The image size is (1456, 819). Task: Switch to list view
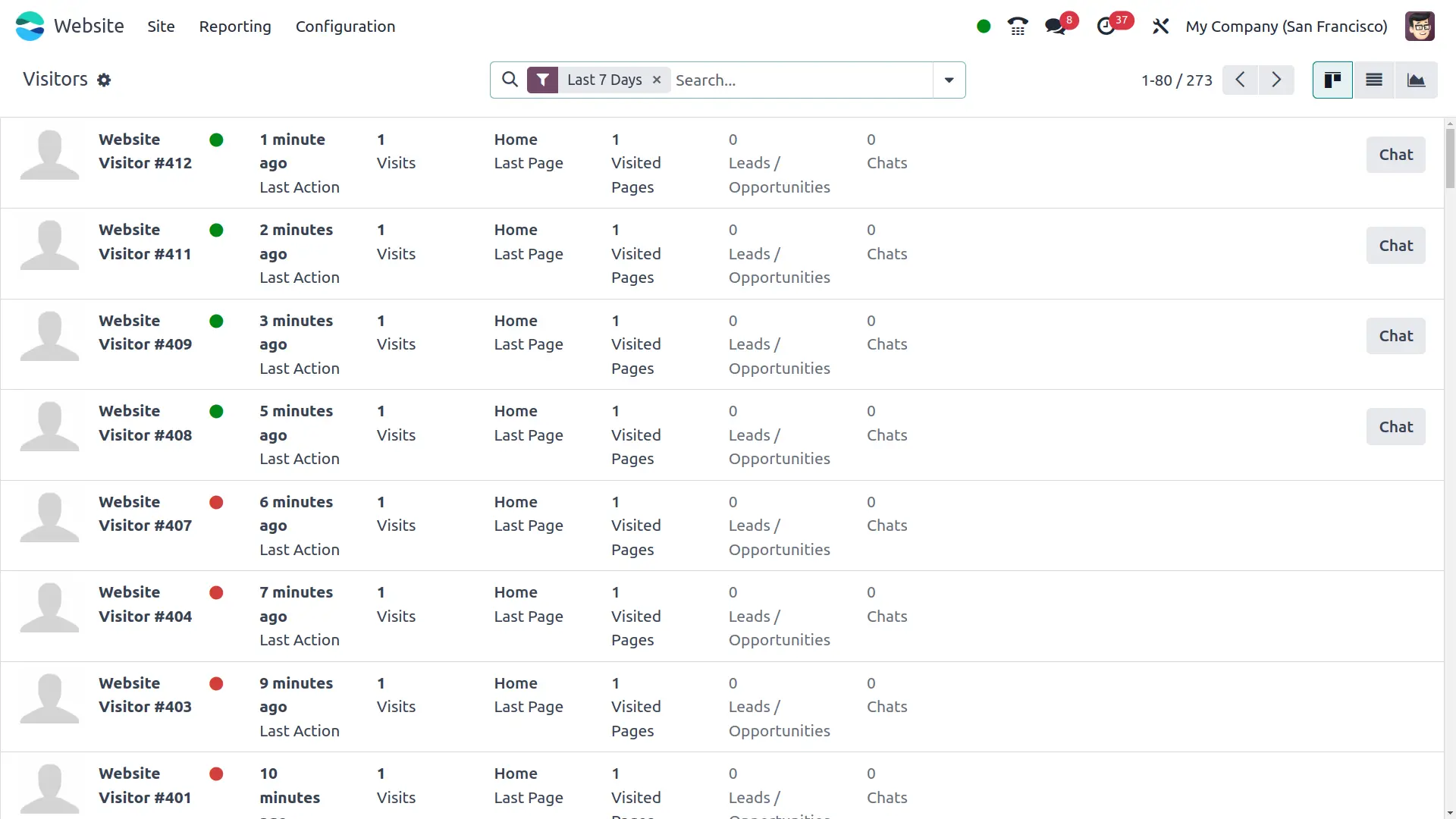(x=1374, y=80)
